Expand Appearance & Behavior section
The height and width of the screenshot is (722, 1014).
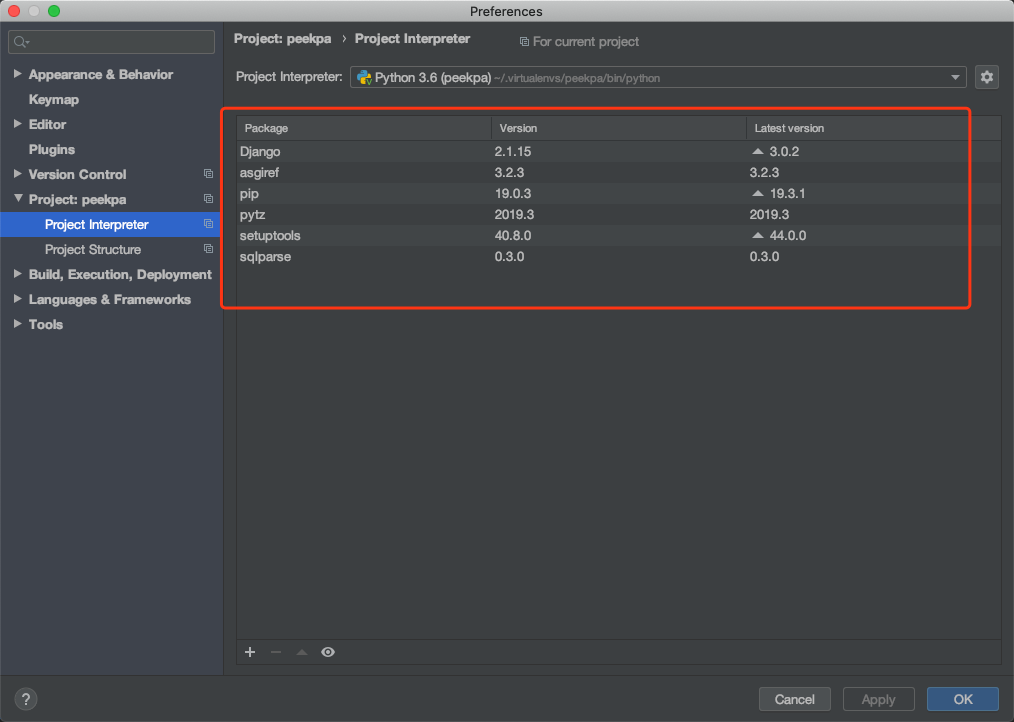pyautogui.click(x=17, y=74)
